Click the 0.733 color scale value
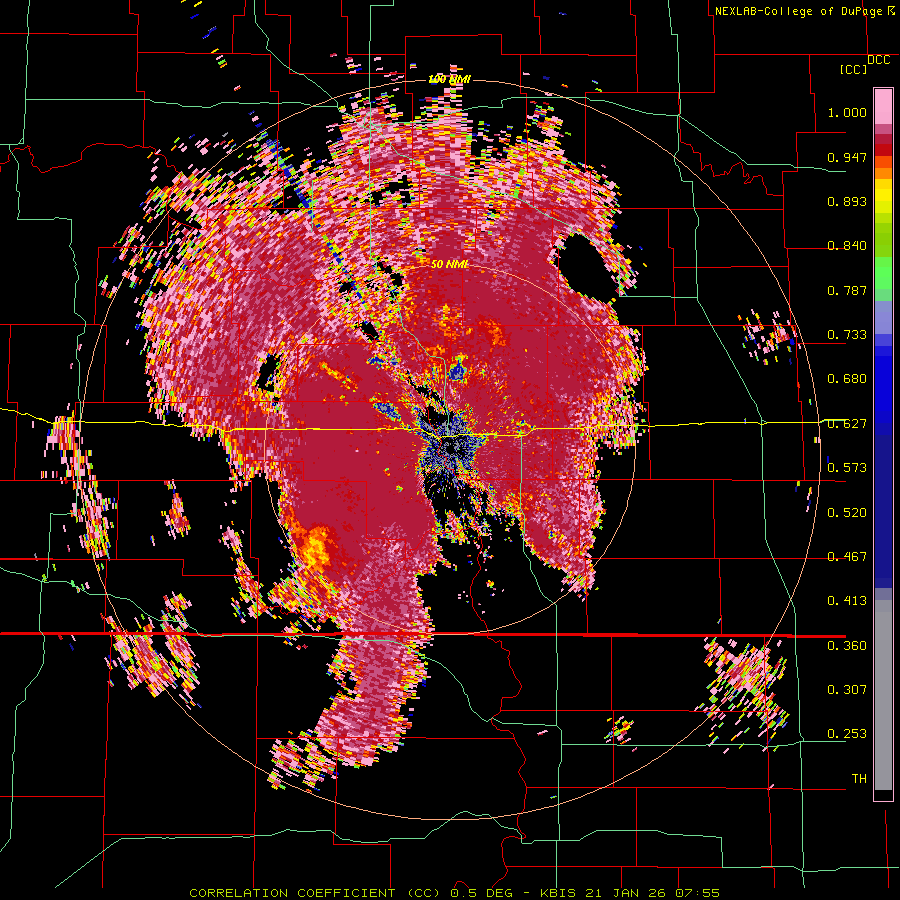Screen dimensions: 900x900 point(847,335)
